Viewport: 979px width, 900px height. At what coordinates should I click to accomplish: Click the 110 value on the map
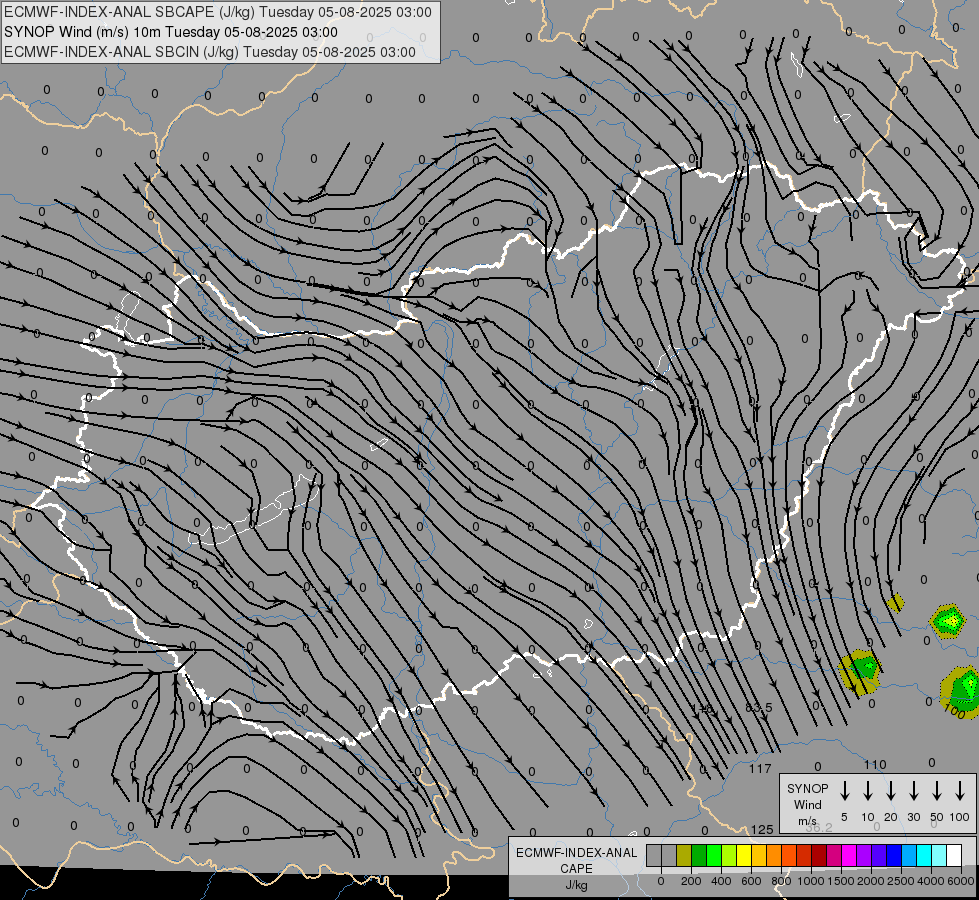(x=875, y=764)
